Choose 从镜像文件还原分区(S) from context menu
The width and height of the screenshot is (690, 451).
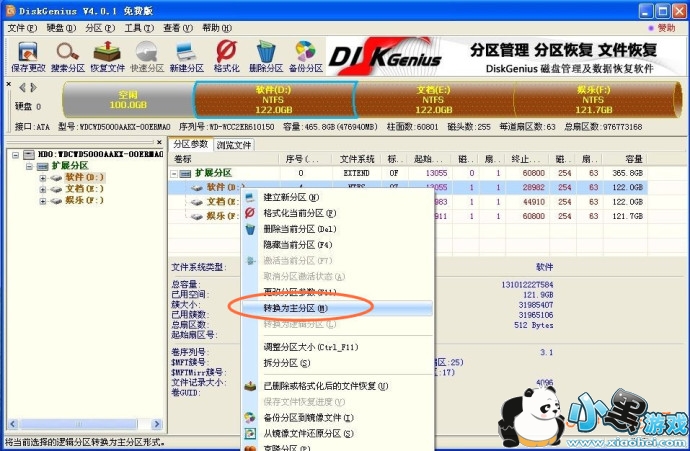tap(338, 433)
